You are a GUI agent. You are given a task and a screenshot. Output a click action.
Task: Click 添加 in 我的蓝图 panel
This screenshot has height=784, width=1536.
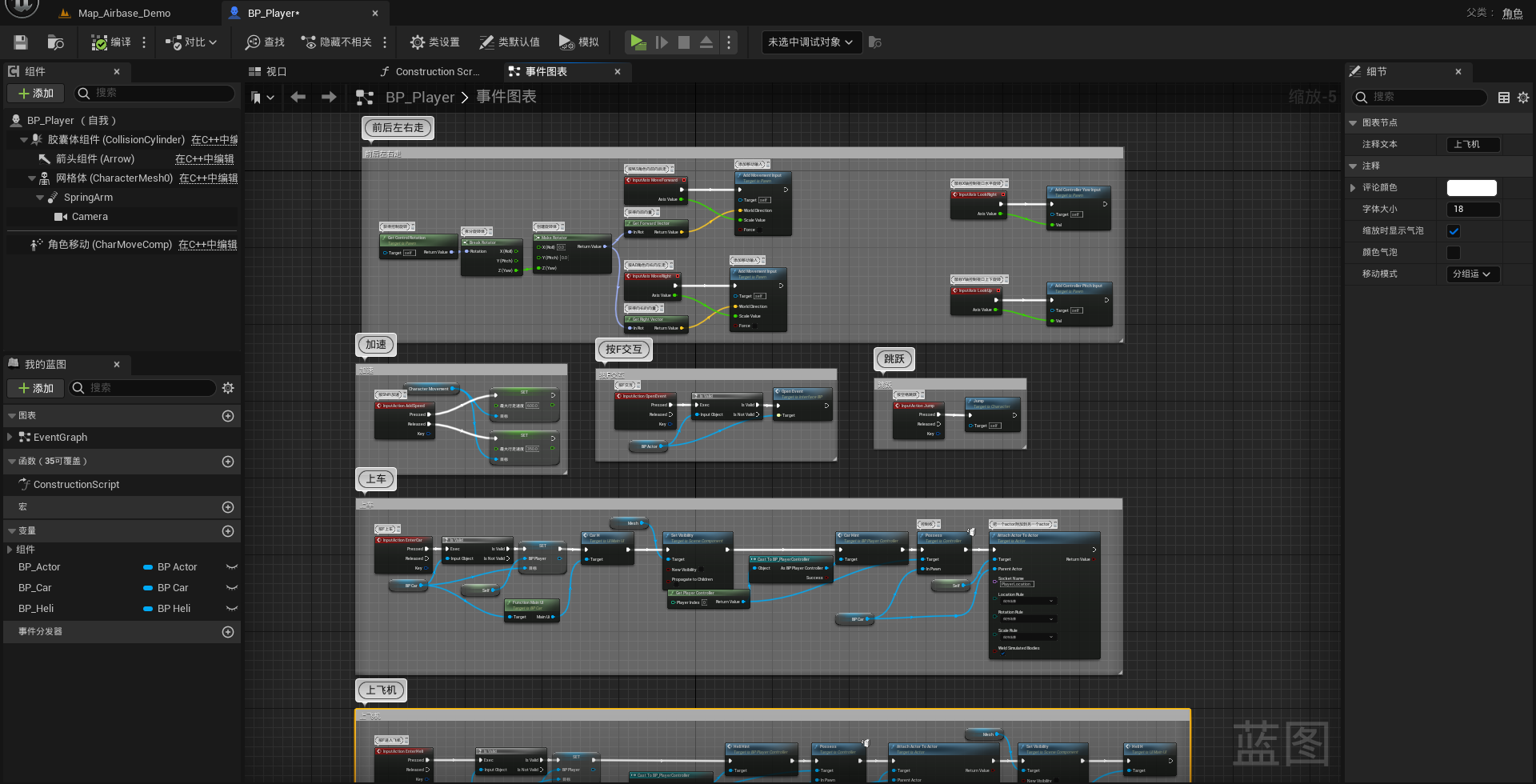36,388
